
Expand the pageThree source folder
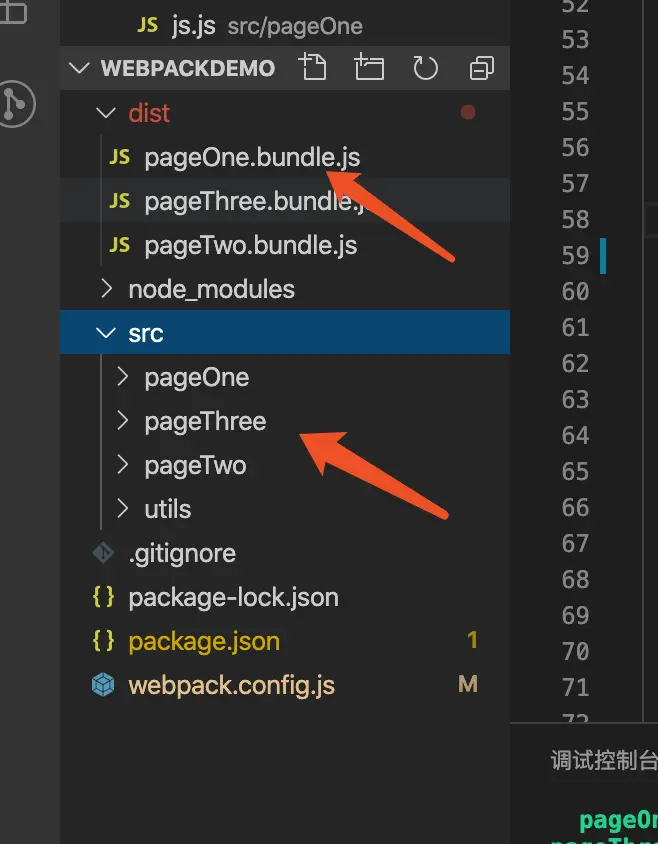[122, 421]
